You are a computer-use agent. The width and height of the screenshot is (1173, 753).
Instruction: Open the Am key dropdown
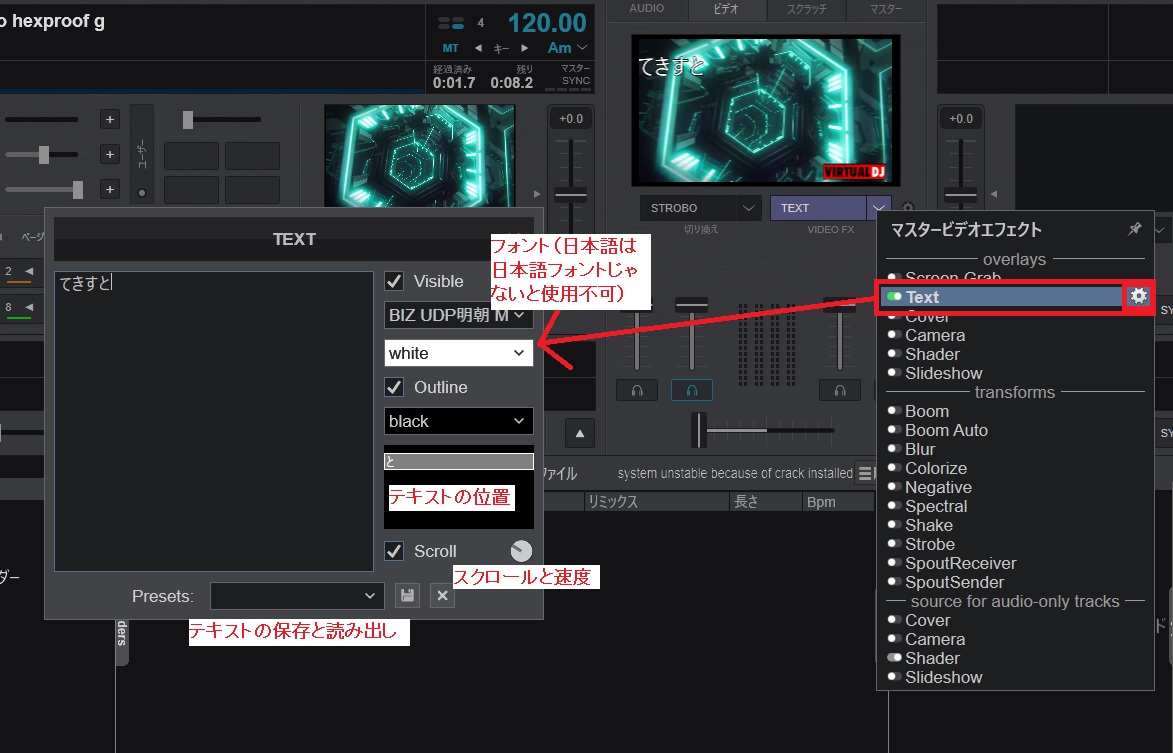[x=567, y=48]
